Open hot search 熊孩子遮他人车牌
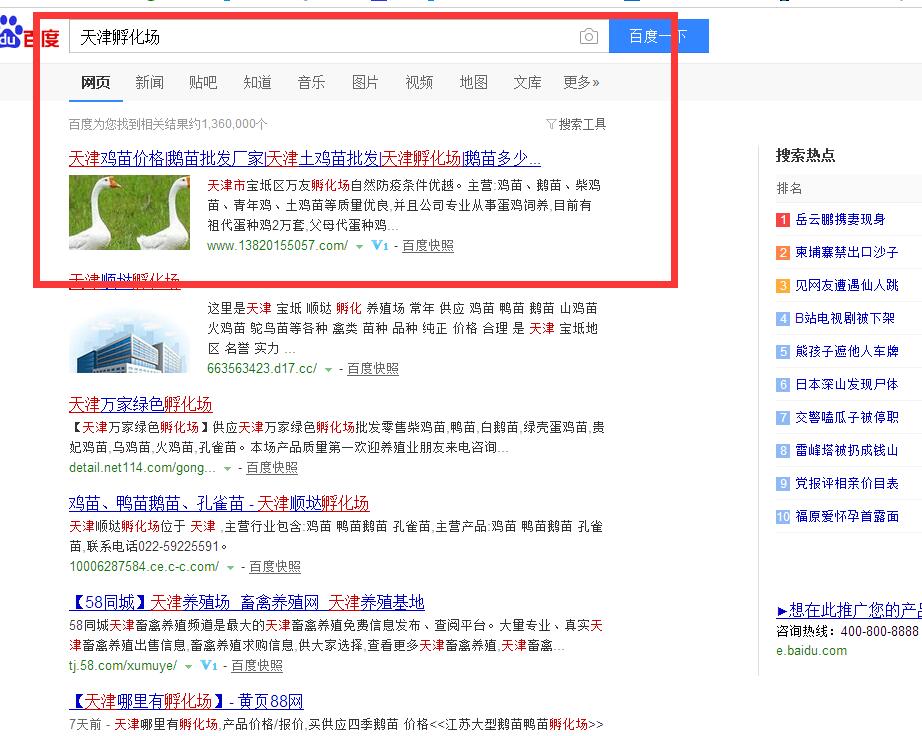This screenshot has height=736, width=922. (847, 352)
